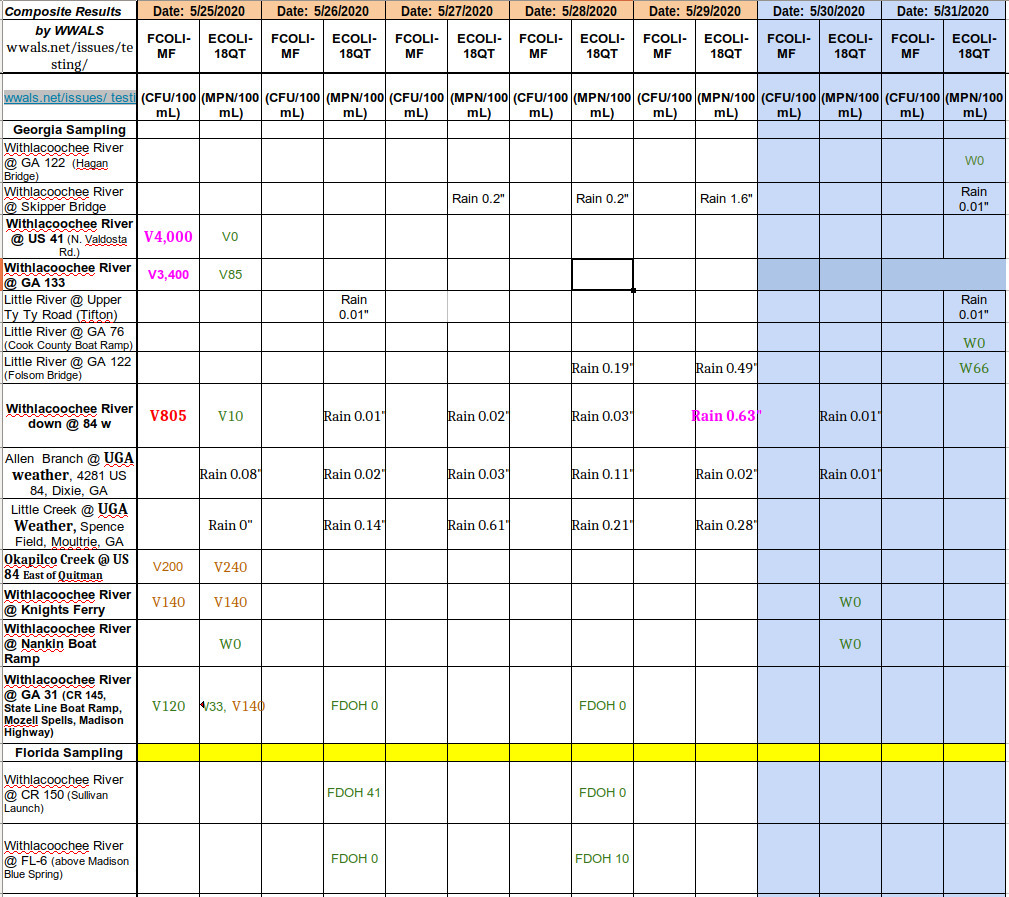Select the Rain 0.28" cell
The image size is (1009, 897).
coord(726,525)
